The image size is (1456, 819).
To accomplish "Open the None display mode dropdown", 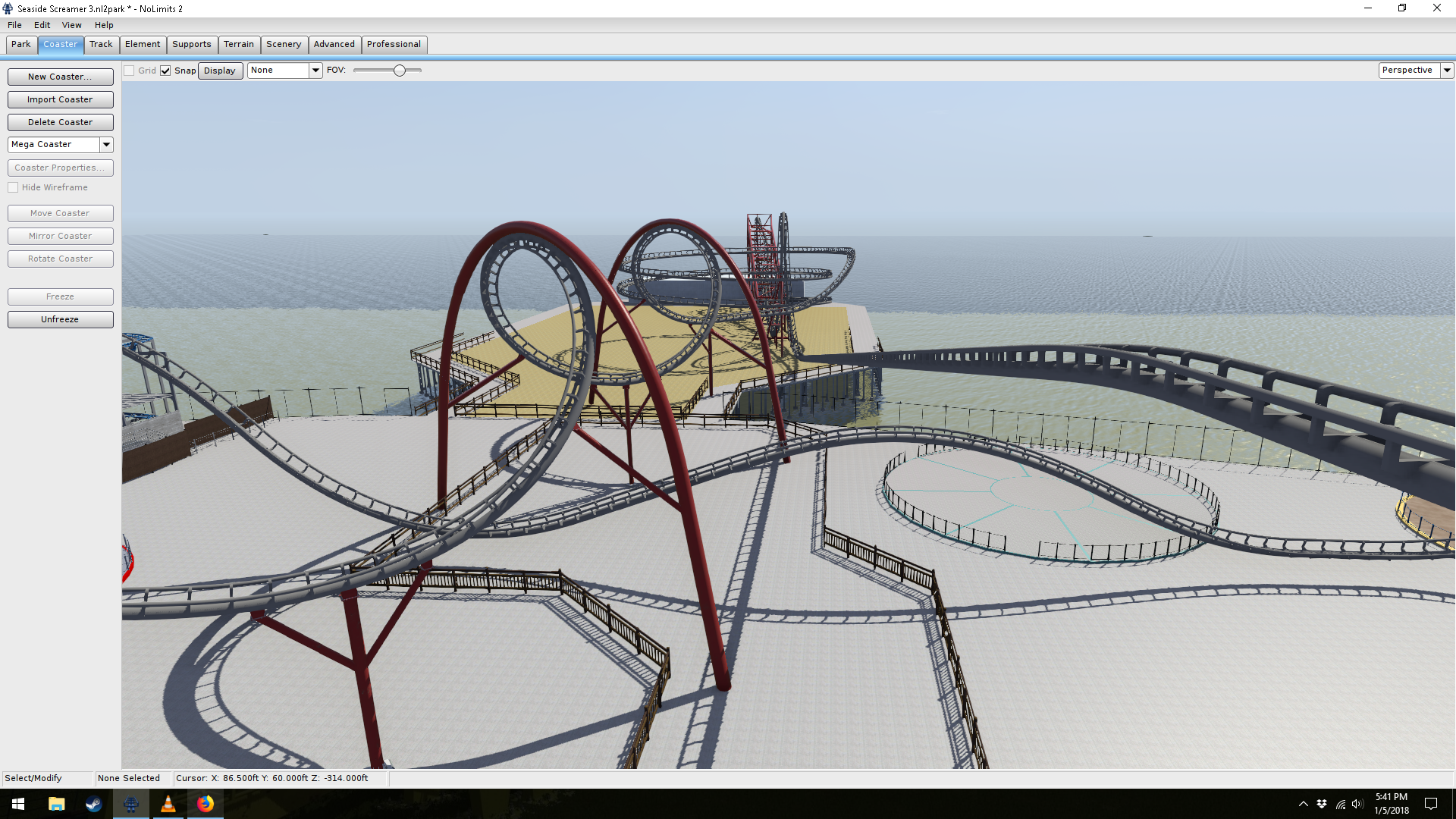I will tap(315, 71).
